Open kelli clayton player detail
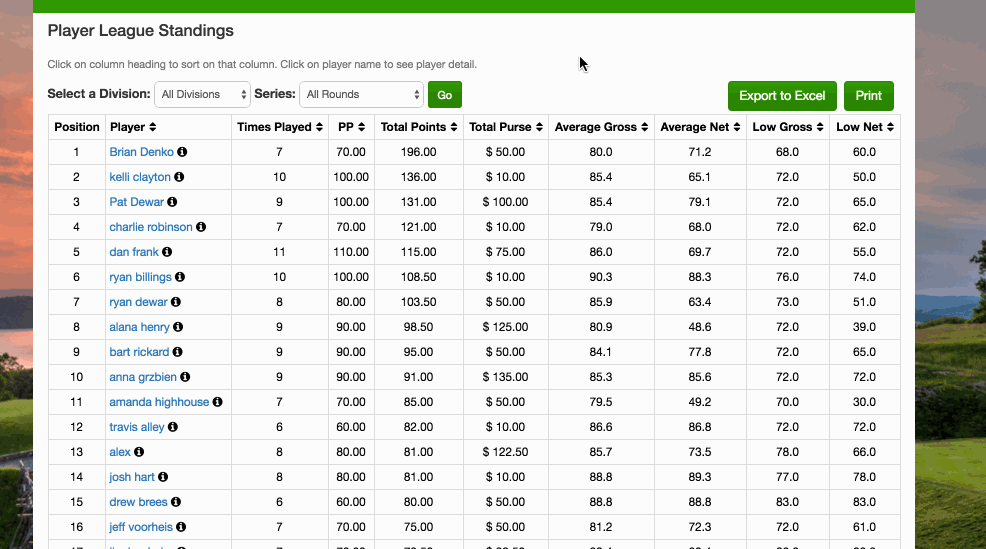This screenshot has height=549, width=986. [140, 177]
